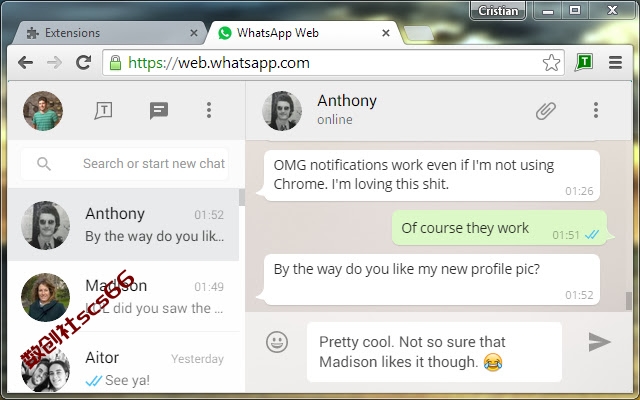Click the chat list scrollbar
Screen dimensions: 640x400
point(242,198)
